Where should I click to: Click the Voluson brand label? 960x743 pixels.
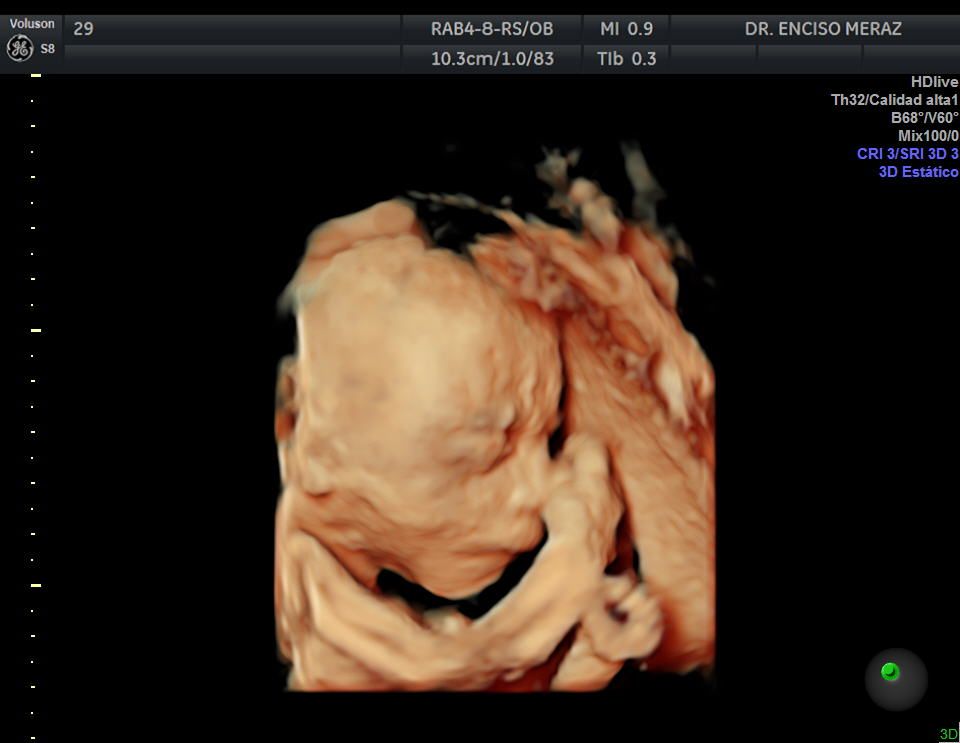pyautogui.click(x=32, y=24)
